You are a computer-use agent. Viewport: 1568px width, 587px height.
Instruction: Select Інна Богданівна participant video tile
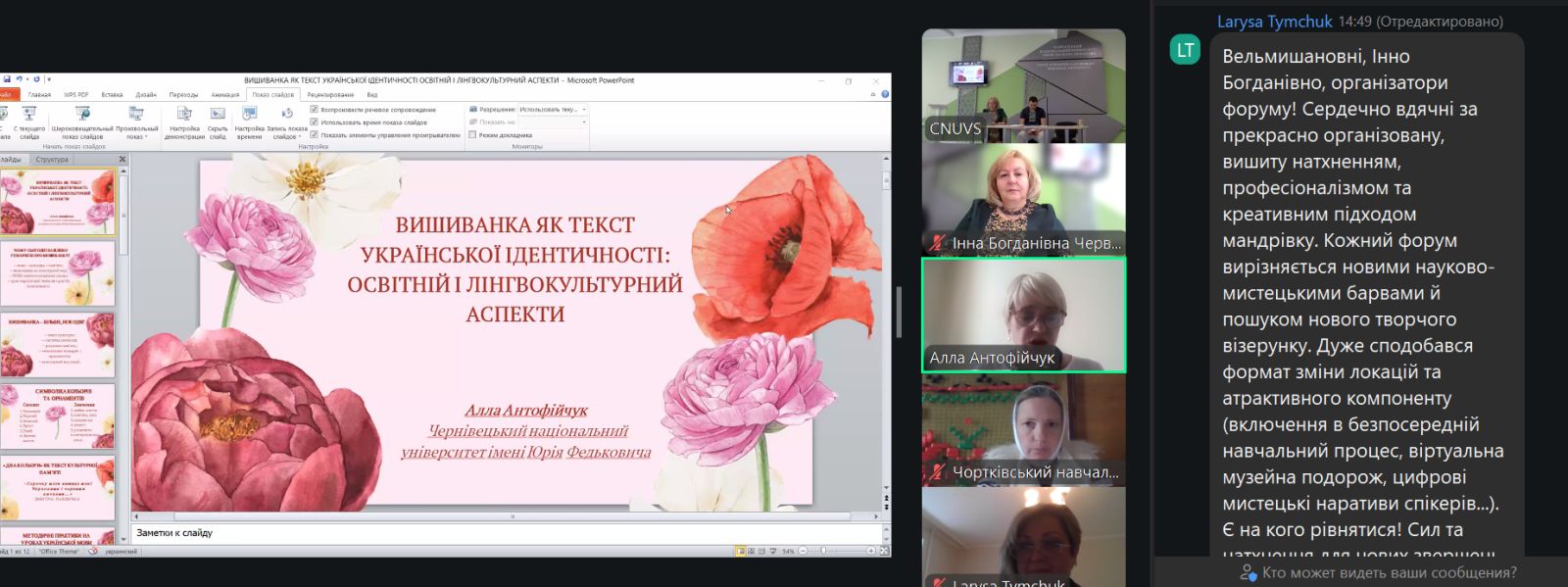pos(1024,200)
